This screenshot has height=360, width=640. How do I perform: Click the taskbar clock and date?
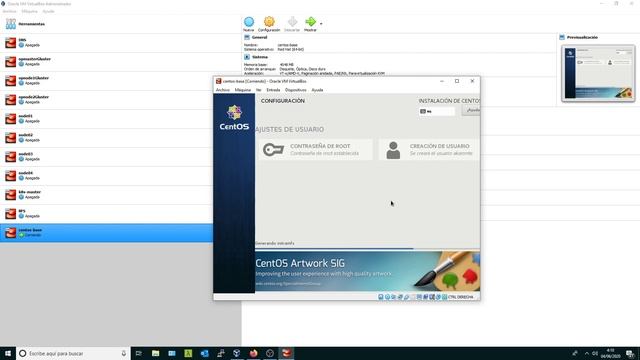[x=611, y=353]
